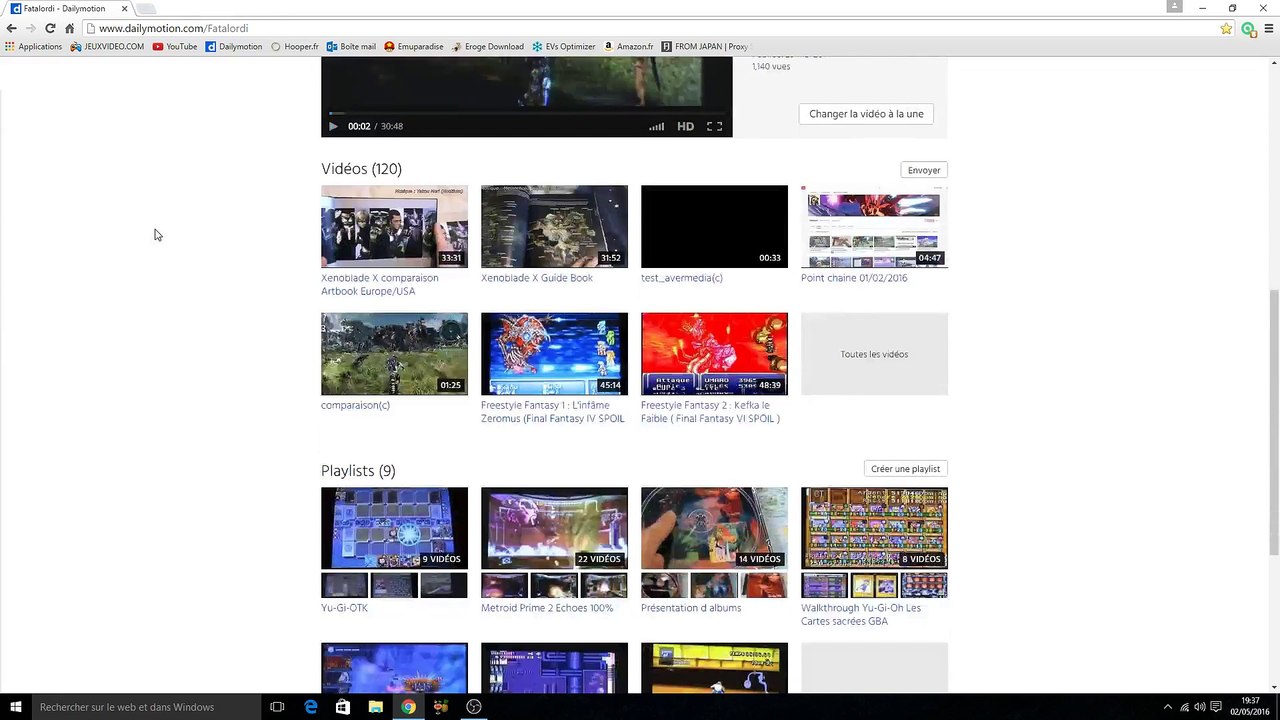This screenshot has height=720, width=1280.
Task: Open the JEUXVIDEO.COM bookmark
Action: click(x=107, y=46)
